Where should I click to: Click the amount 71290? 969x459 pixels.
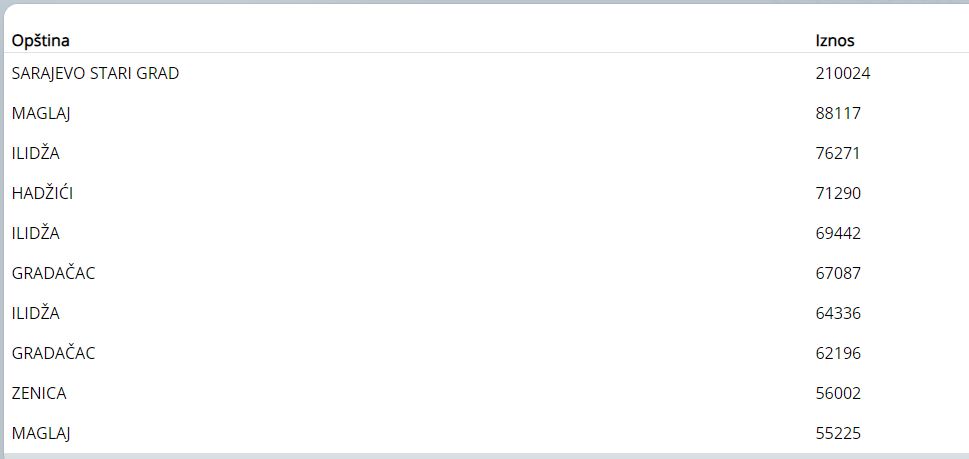point(838,193)
